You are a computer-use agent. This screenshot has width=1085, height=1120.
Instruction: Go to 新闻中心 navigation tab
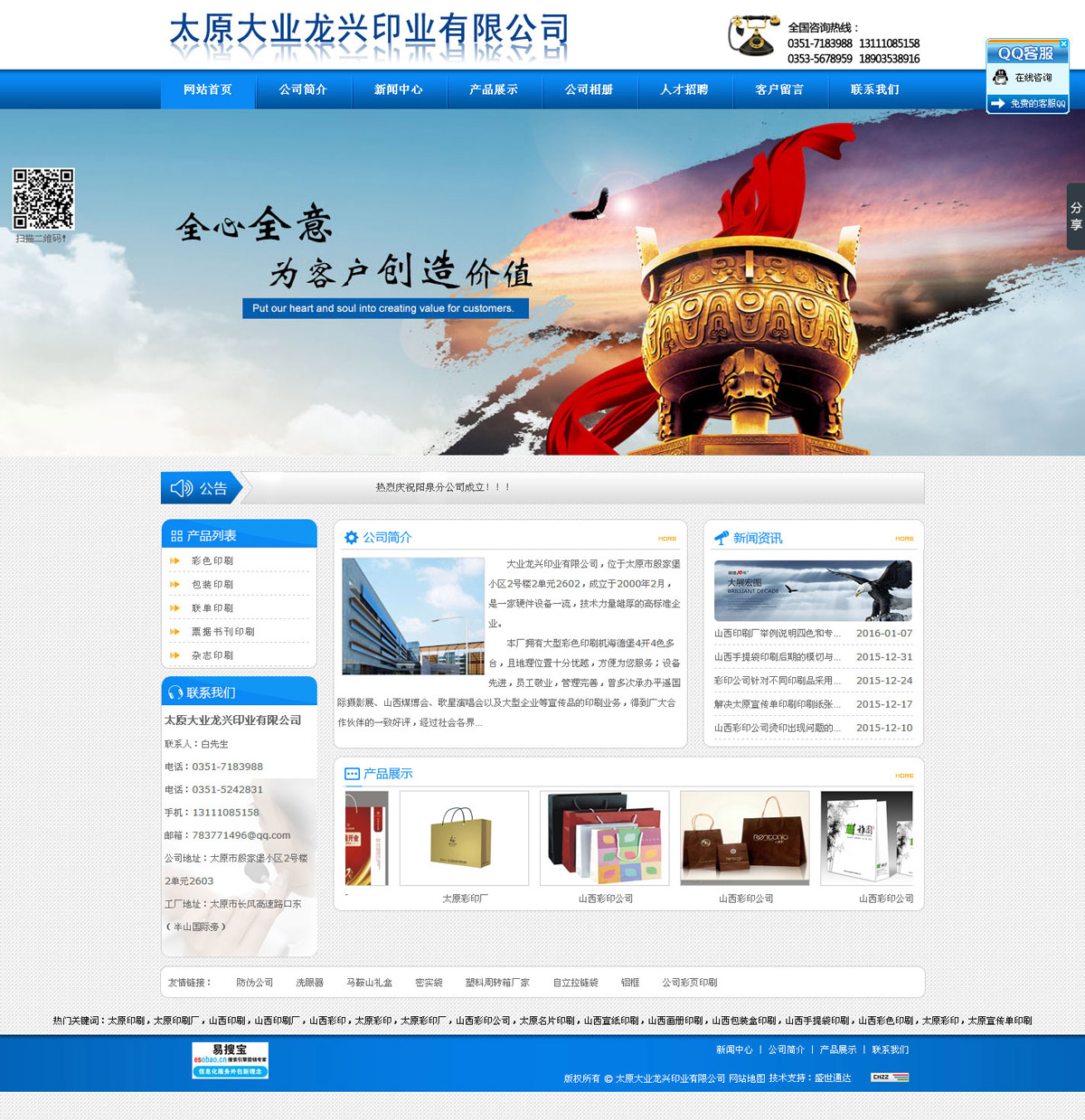point(399,89)
